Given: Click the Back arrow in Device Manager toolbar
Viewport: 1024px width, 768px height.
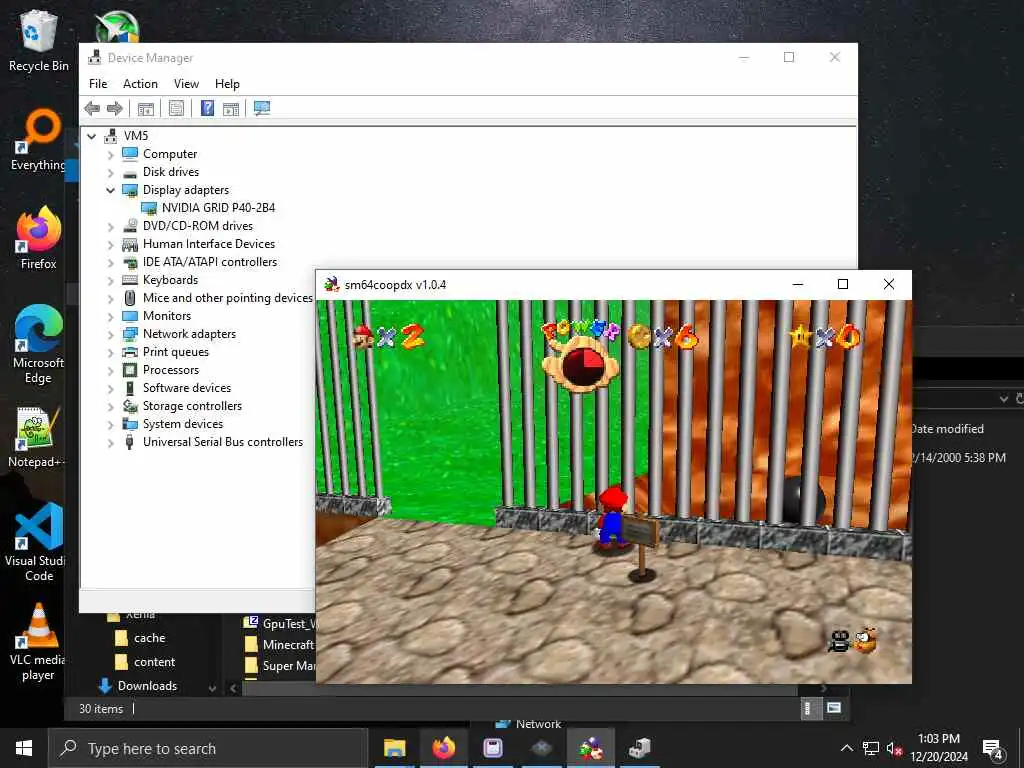Looking at the screenshot, I should [92, 108].
